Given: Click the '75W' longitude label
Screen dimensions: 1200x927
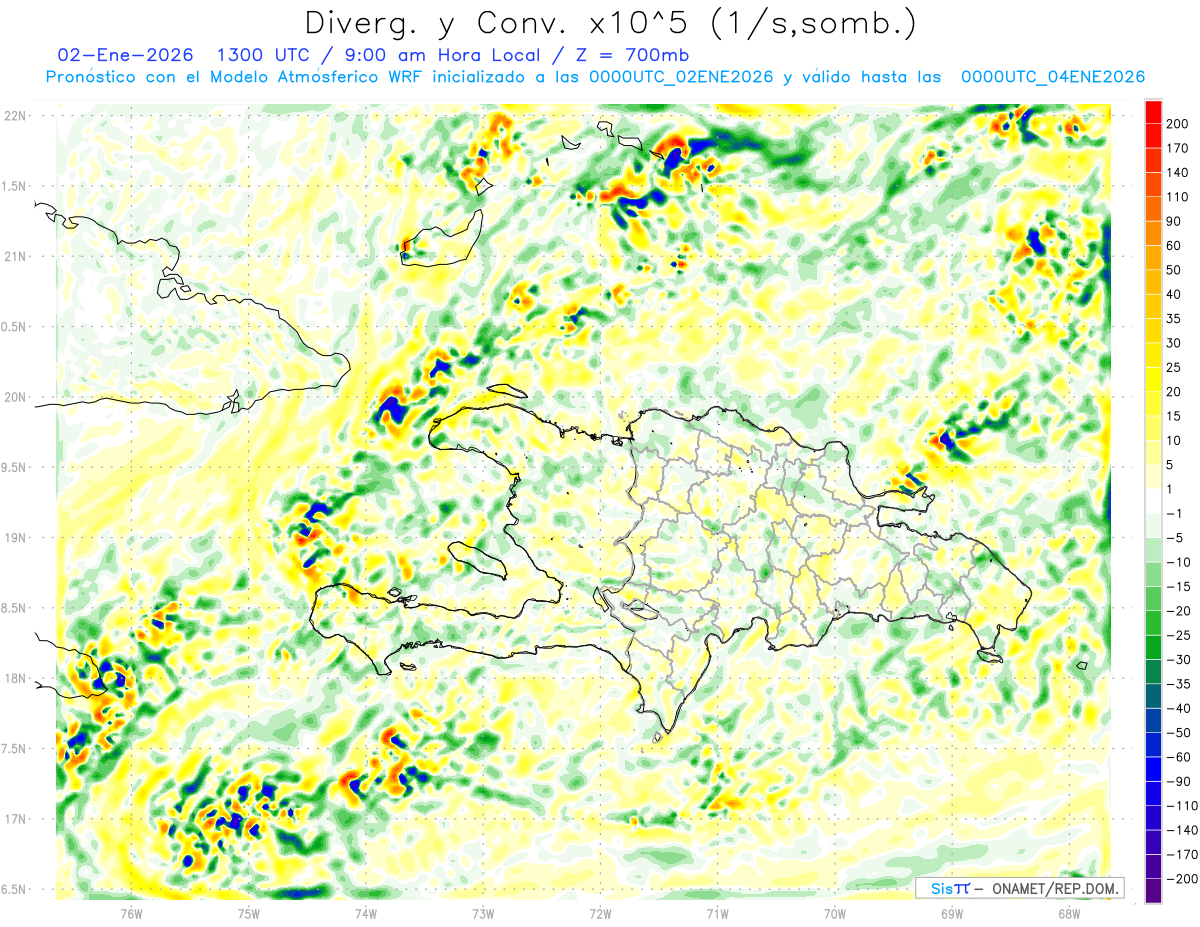Looking at the screenshot, I should [248, 913].
